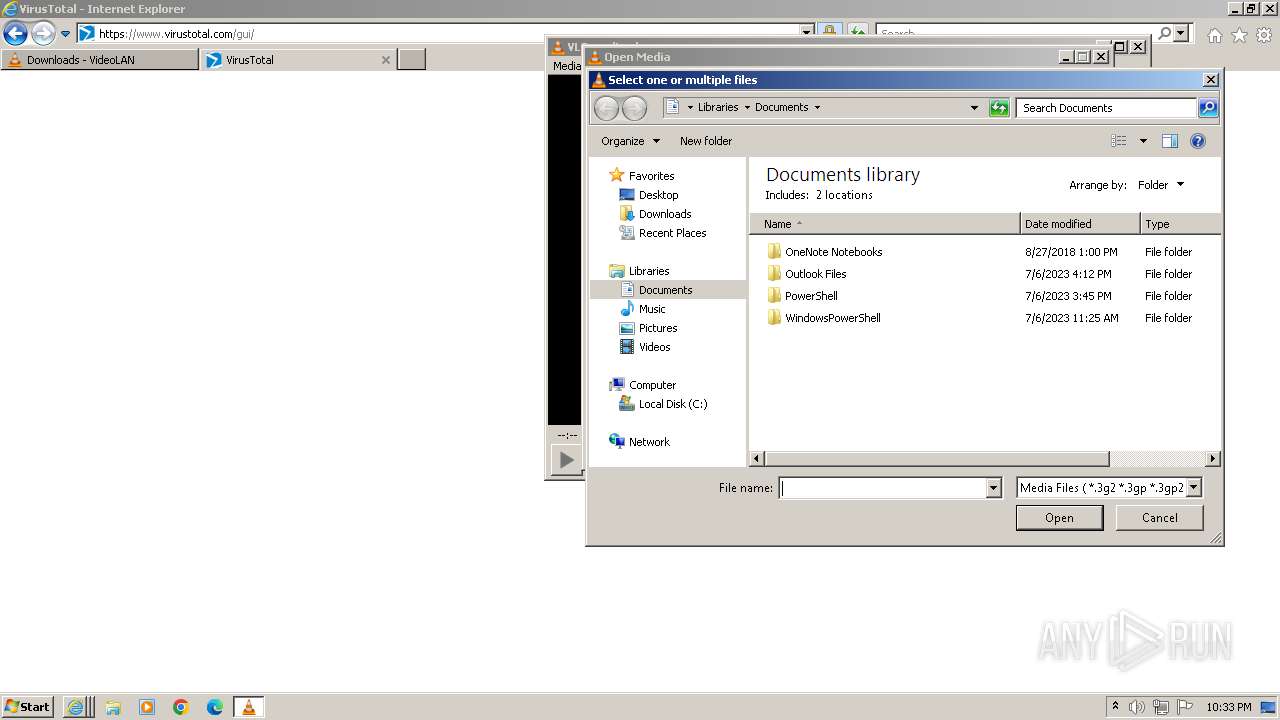Click the horizontal scrollbar in file list
1280x720 pixels.
937,458
